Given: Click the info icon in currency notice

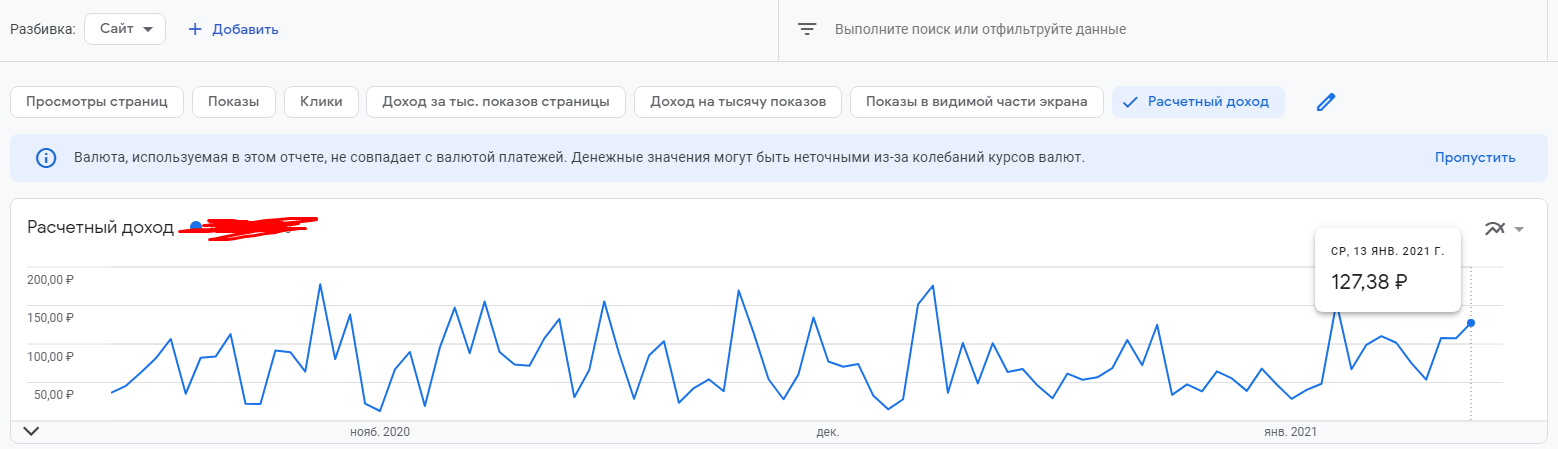Looking at the screenshot, I should 46,158.
